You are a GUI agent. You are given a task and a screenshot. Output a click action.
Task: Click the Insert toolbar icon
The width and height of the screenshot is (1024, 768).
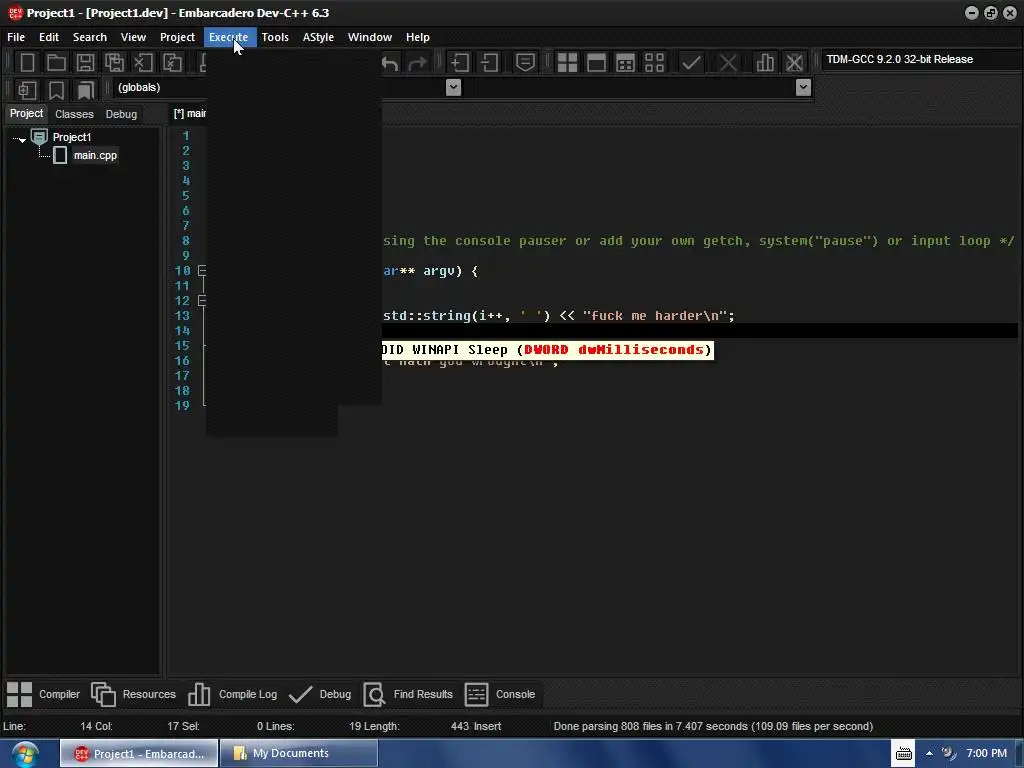pyautogui.click(x=27, y=90)
